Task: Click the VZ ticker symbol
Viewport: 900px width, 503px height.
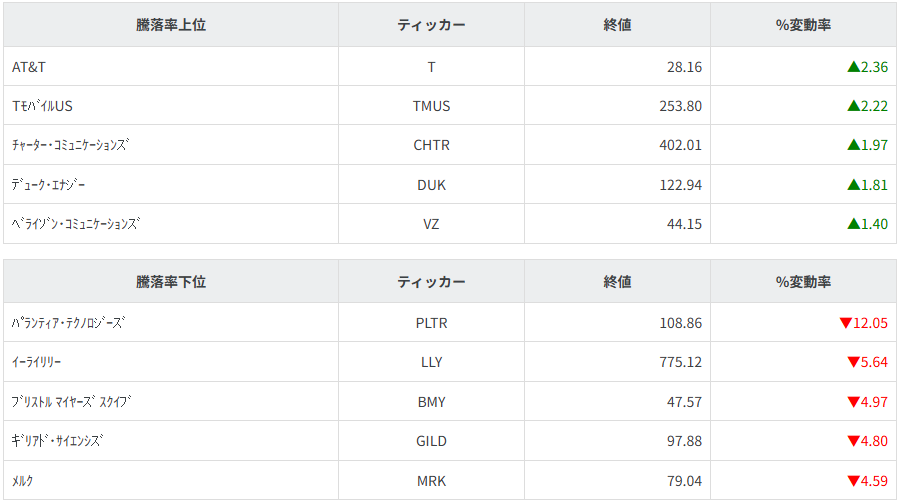Action: 431,224
